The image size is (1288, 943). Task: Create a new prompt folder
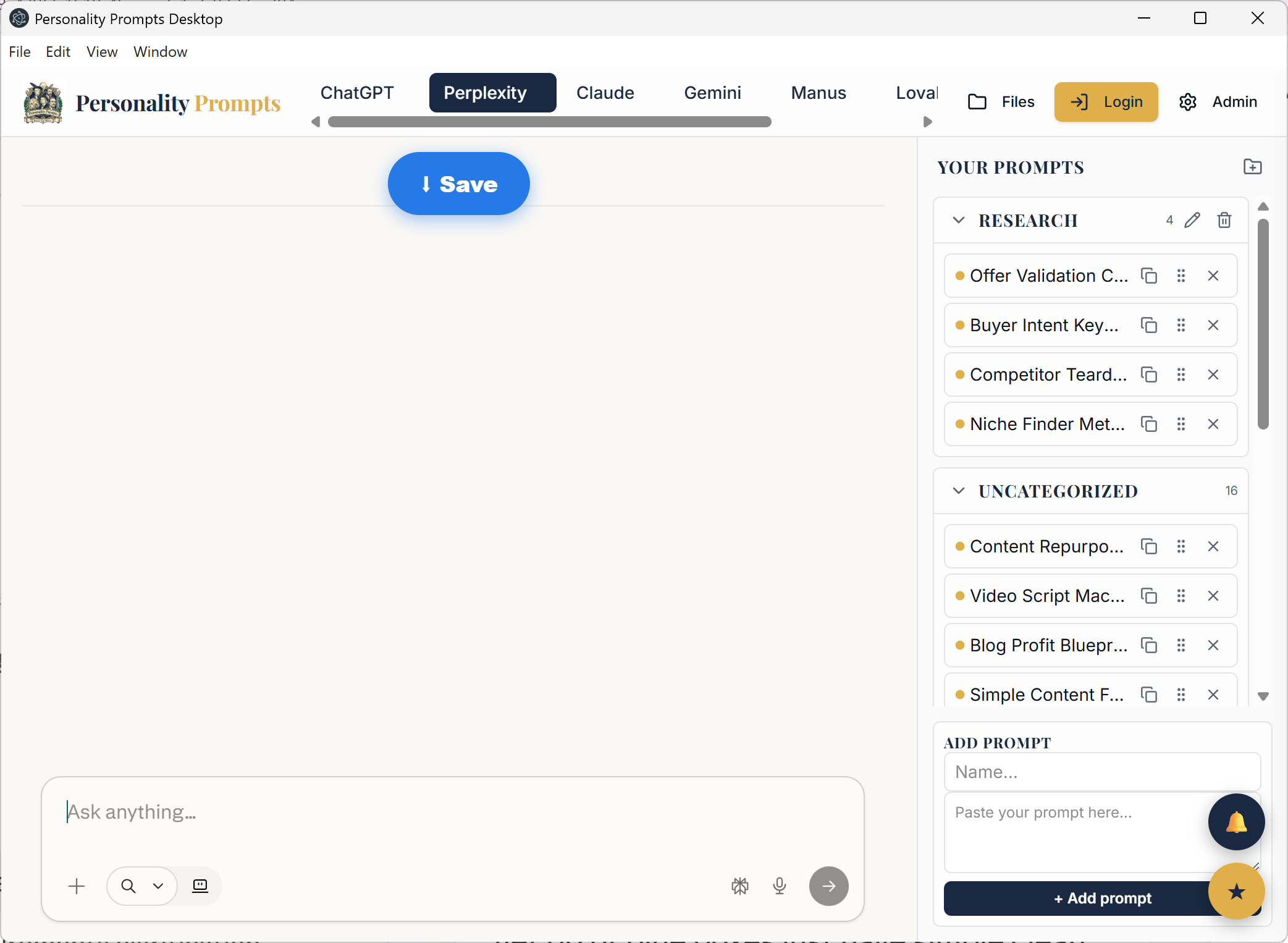point(1253,167)
